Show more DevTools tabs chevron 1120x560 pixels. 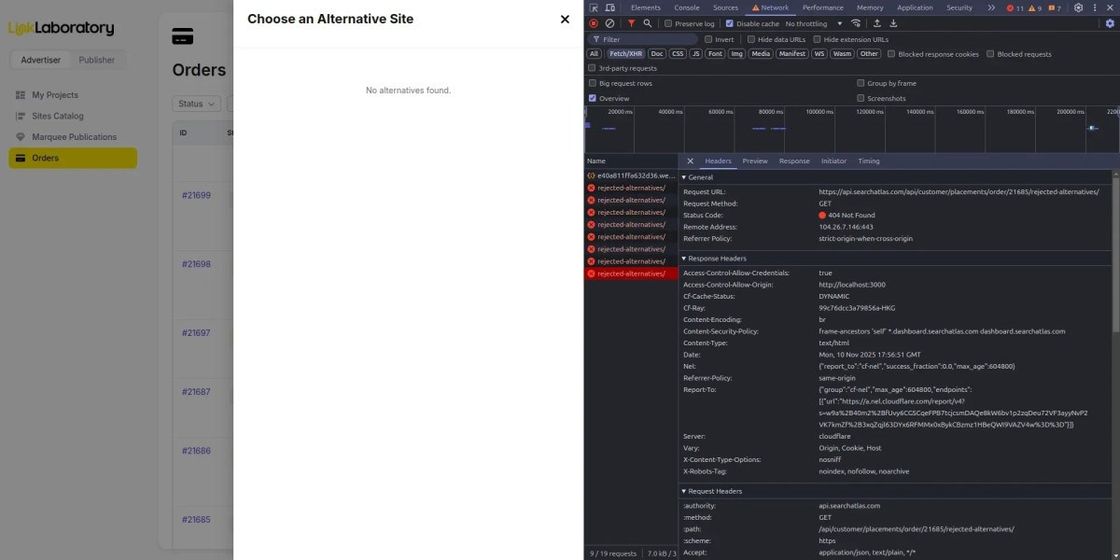click(991, 8)
